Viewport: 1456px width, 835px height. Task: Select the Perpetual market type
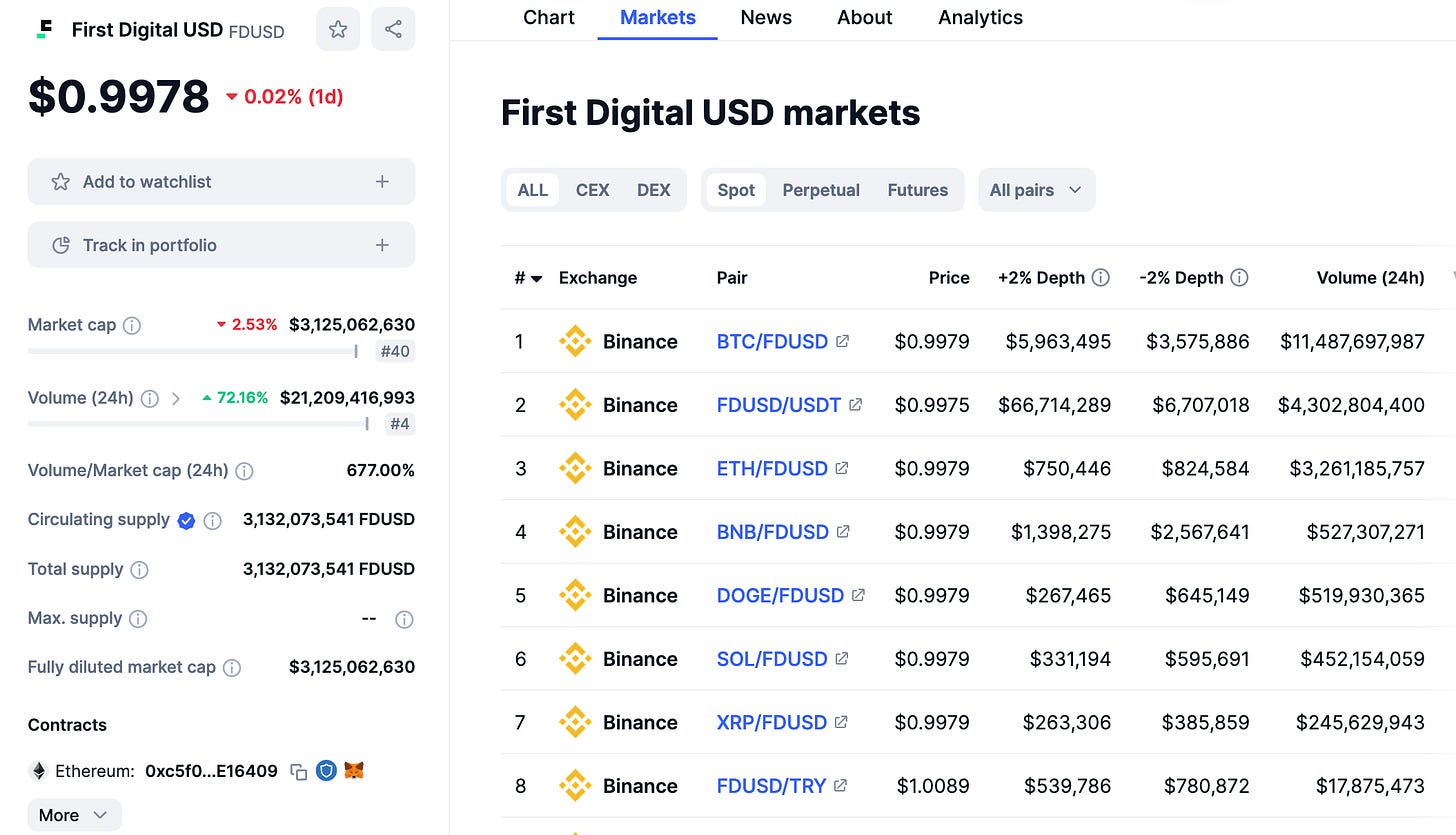(821, 190)
